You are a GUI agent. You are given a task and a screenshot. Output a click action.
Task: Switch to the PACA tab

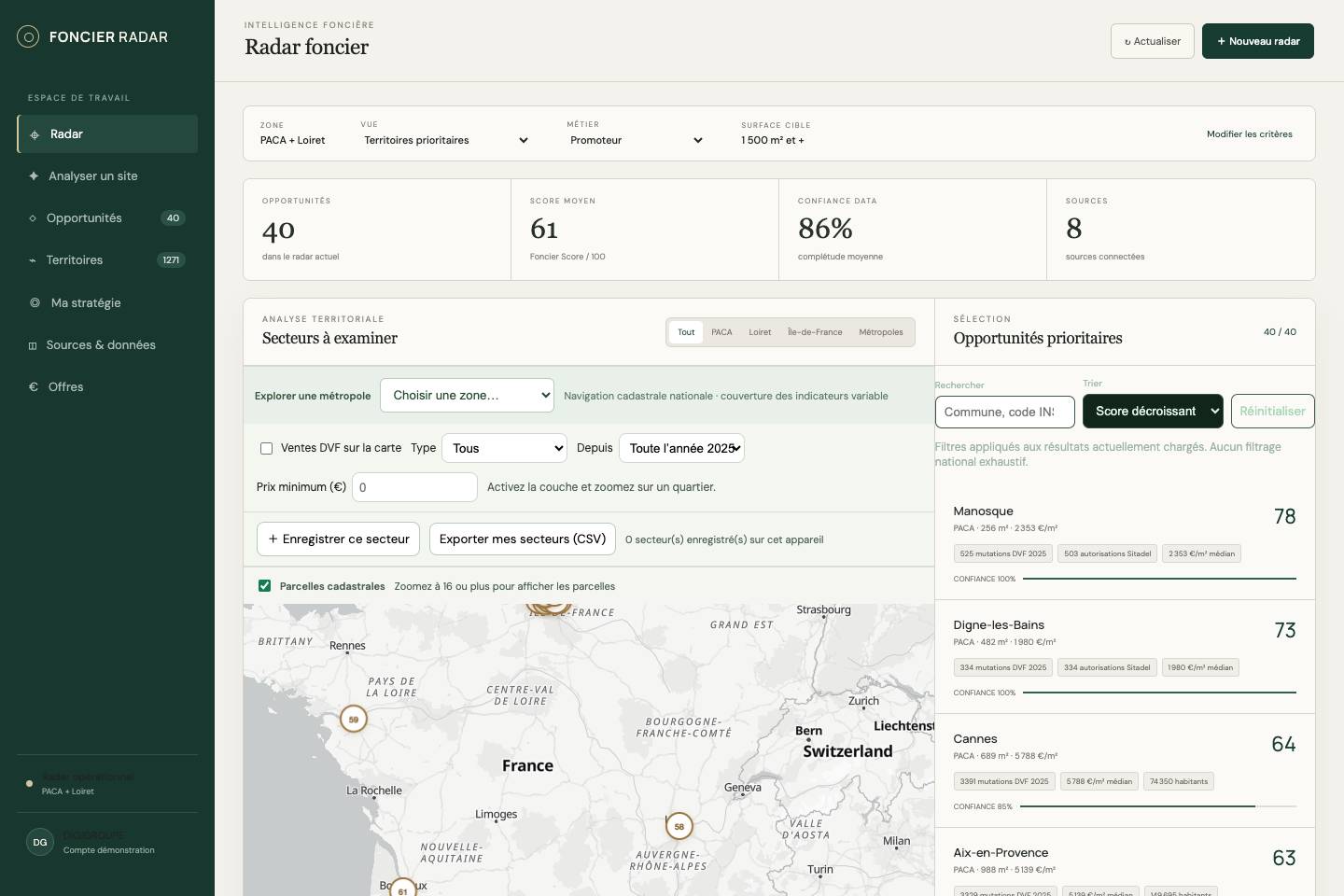(x=721, y=332)
